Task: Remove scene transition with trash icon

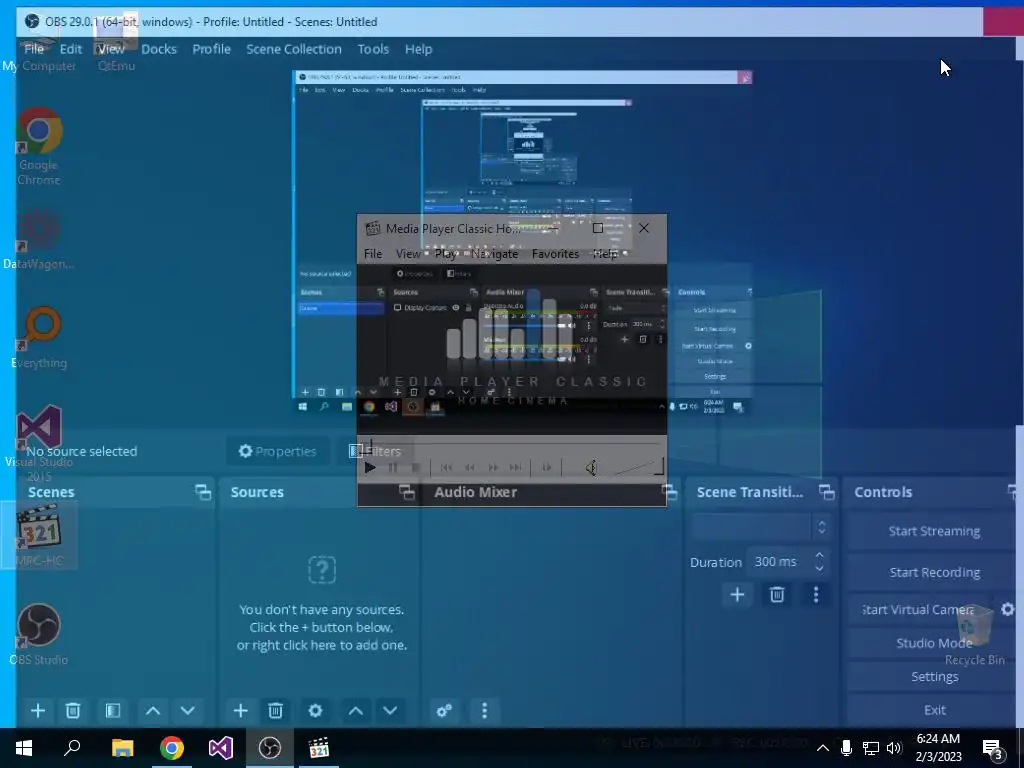Action: click(x=777, y=594)
